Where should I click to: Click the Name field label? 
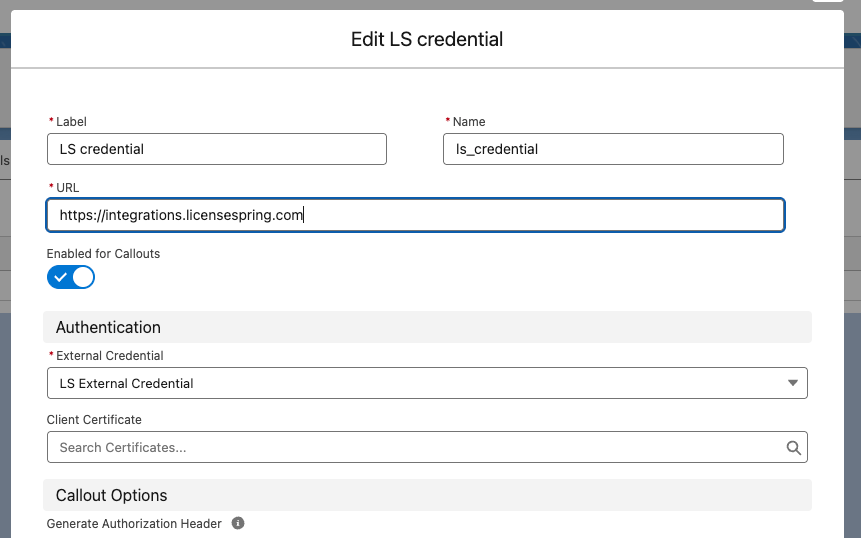tap(469, 122)
